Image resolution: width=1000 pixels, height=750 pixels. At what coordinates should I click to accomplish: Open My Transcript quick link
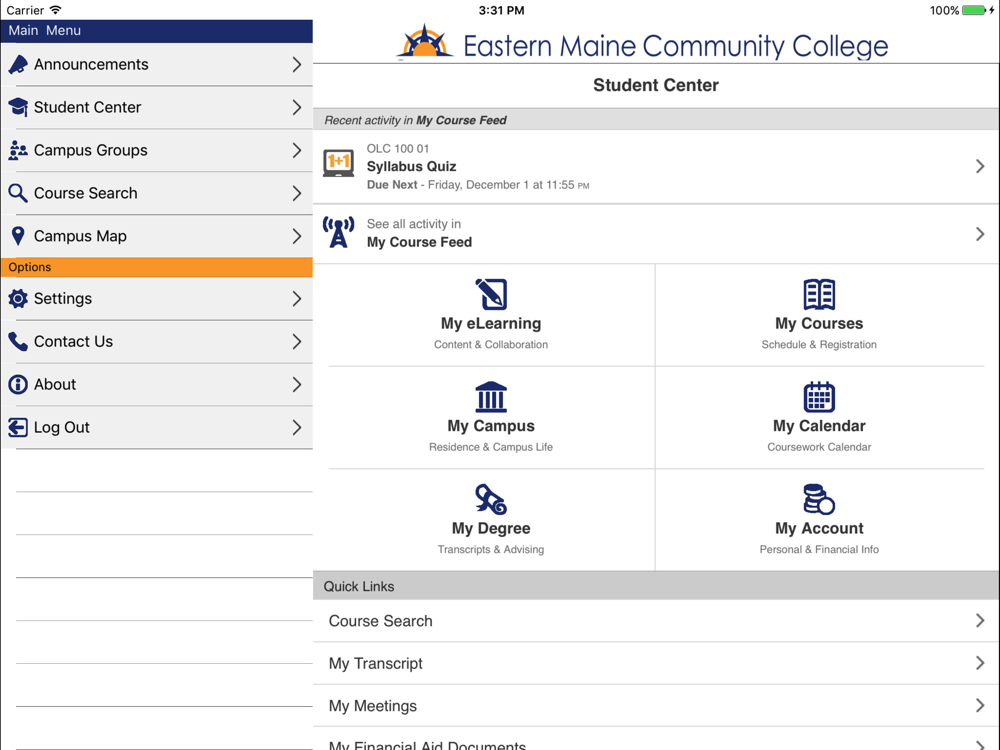tap(656, 663)
